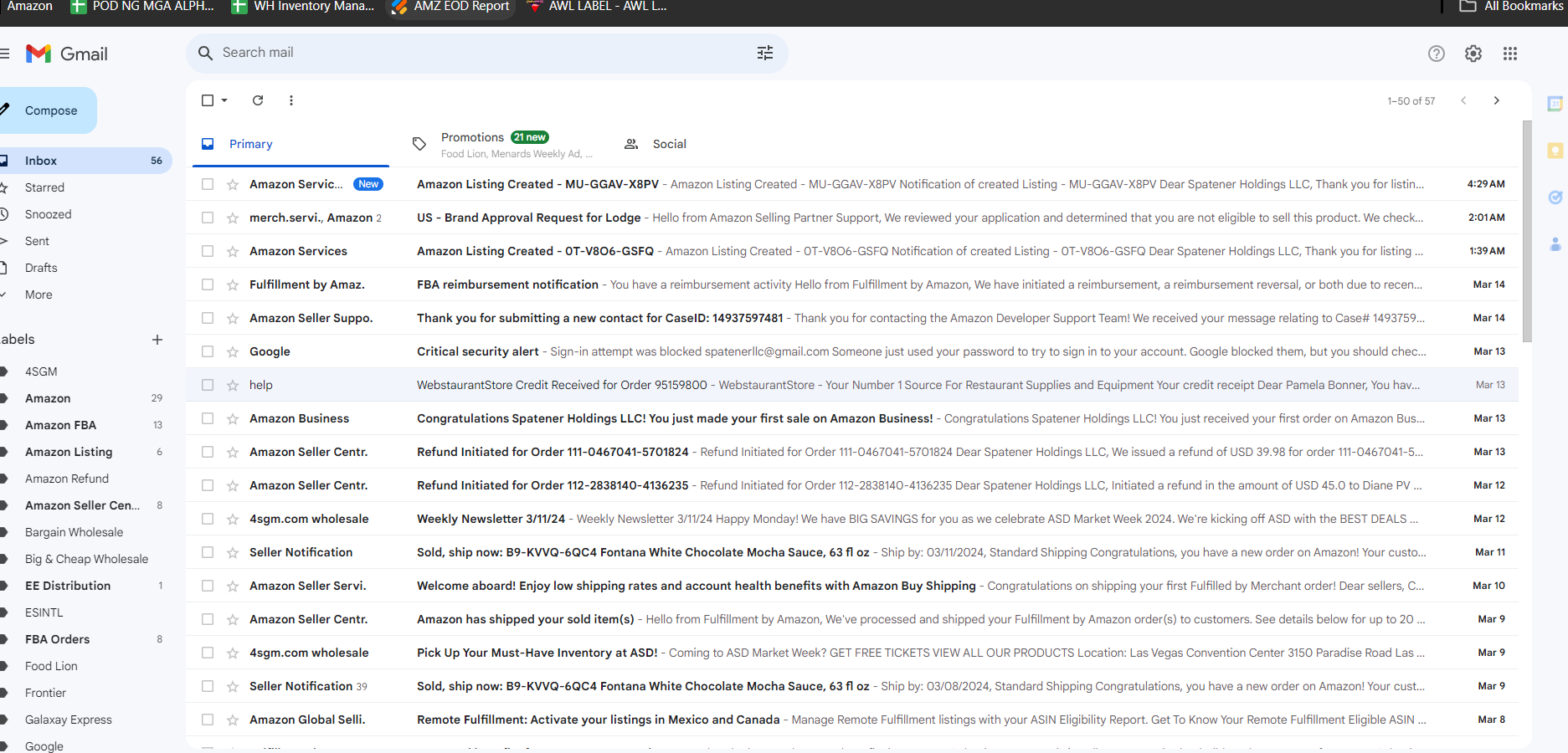This screenshot has width=1568, height=753.
Task: Open Google Keep side panel icon
Action: (1555, 151)
